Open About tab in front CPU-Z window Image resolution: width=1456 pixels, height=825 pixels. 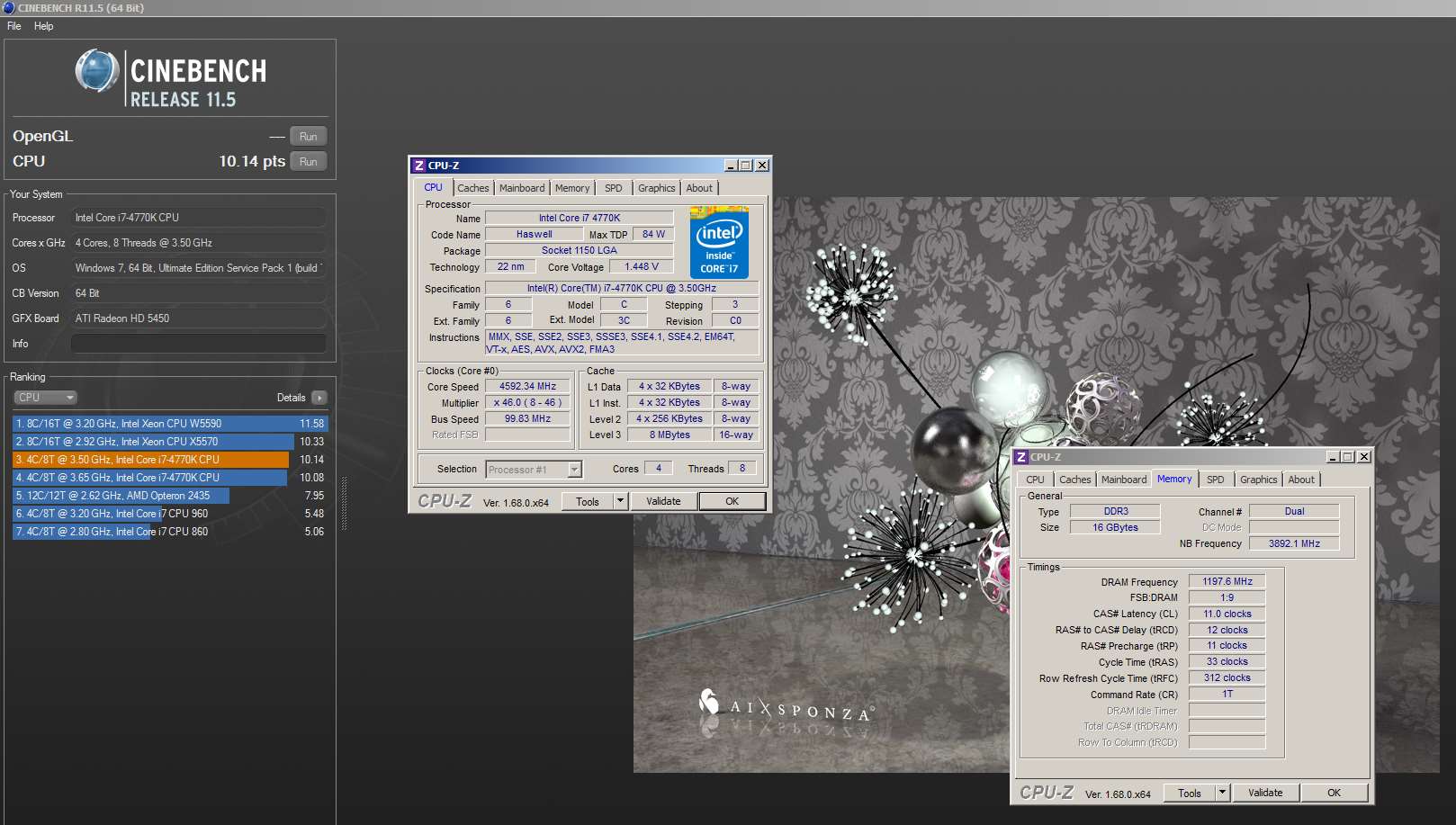point(699,188)
